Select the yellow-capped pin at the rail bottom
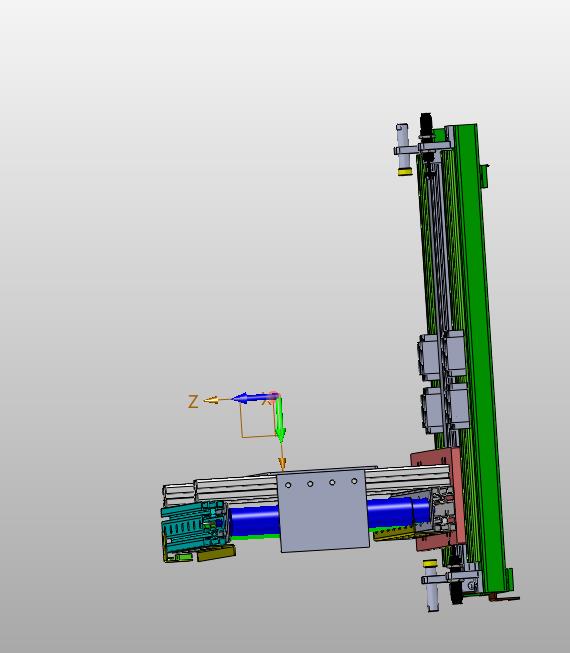The height and width of the screenshot is (653, 570). 431,585
